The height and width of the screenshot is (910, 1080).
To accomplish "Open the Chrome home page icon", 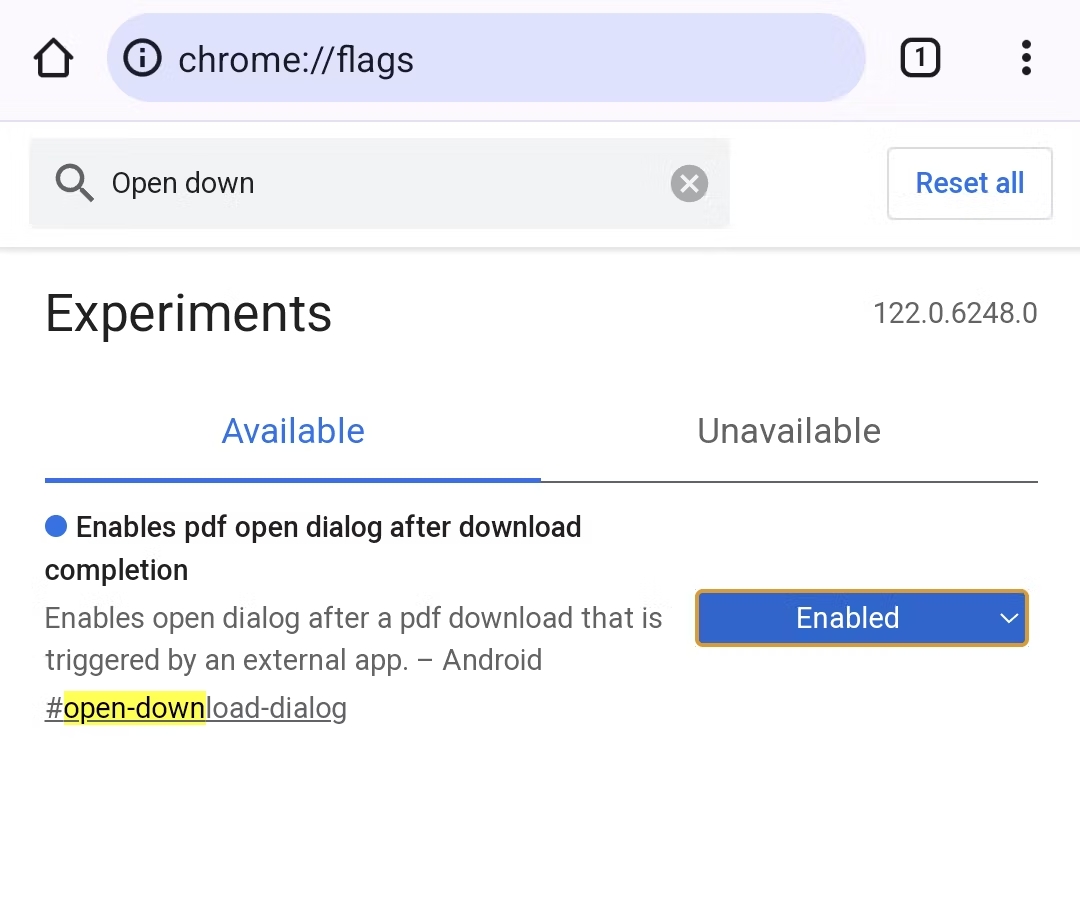I will pyautogui.click(x=53, y=59).
